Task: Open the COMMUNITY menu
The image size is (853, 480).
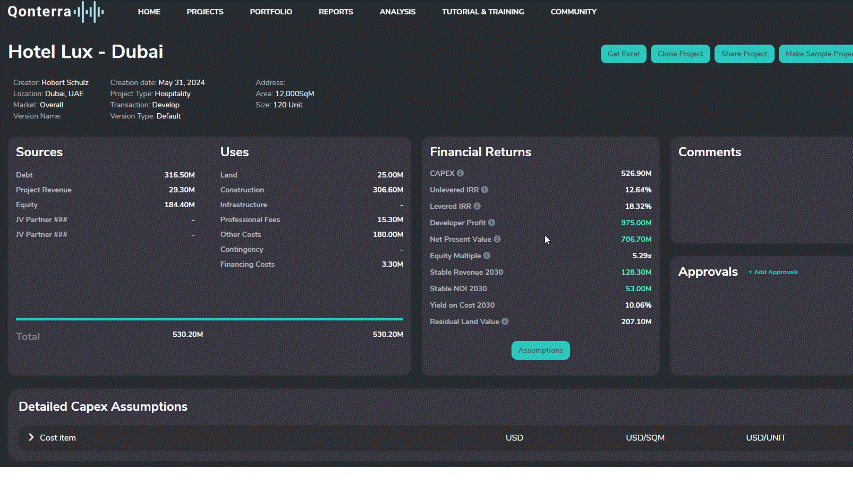Action: [573, 11]
